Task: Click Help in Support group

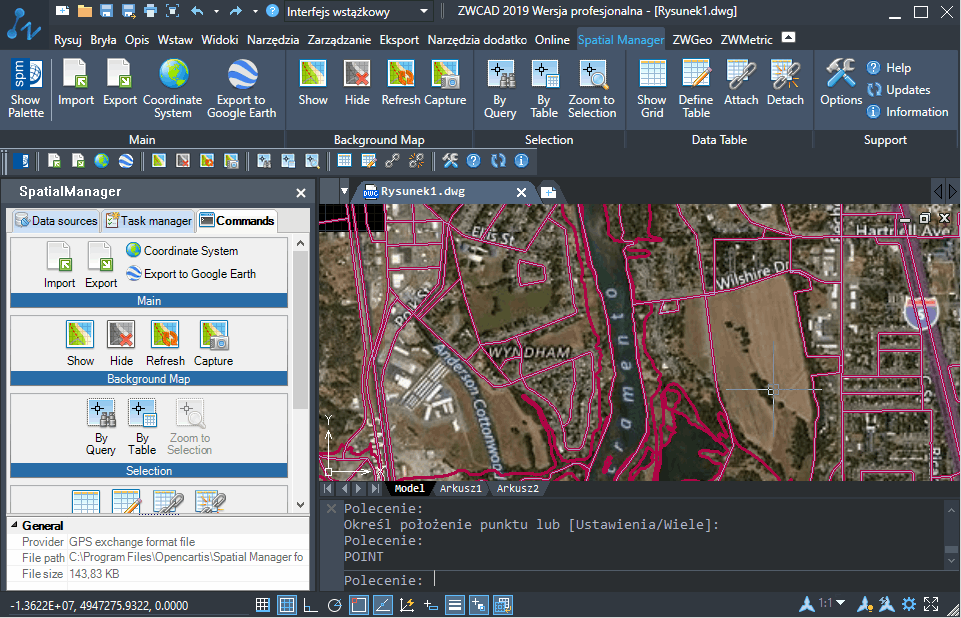Action: pos(889,67)
